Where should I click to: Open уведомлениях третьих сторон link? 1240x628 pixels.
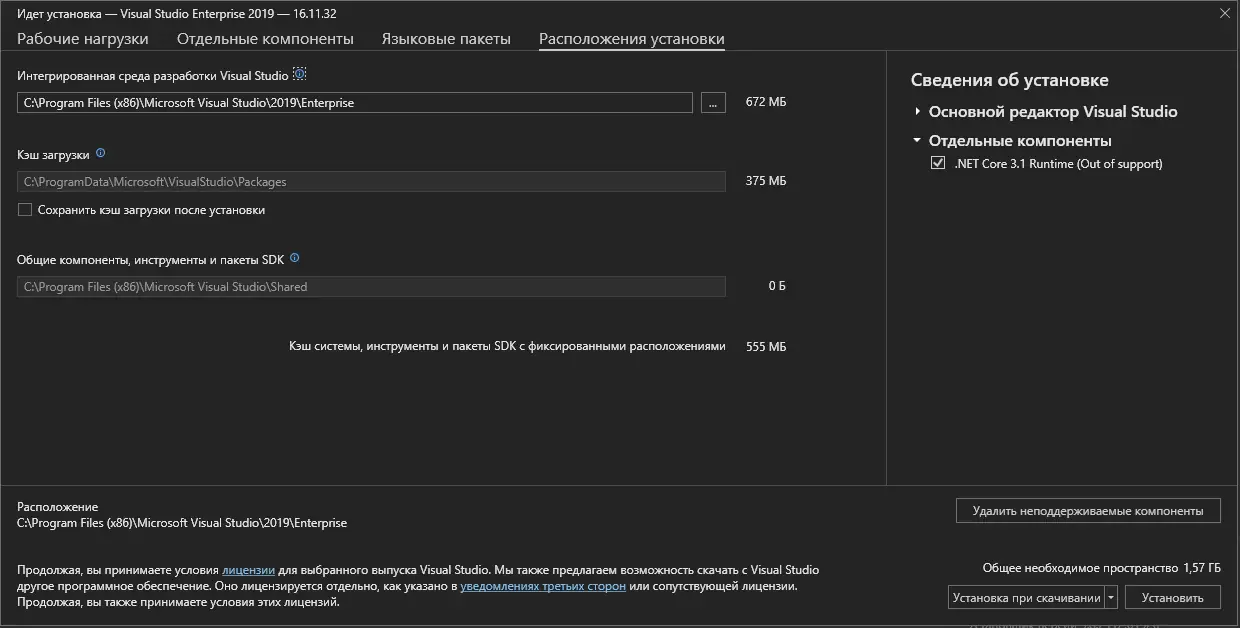pos(543,586)
